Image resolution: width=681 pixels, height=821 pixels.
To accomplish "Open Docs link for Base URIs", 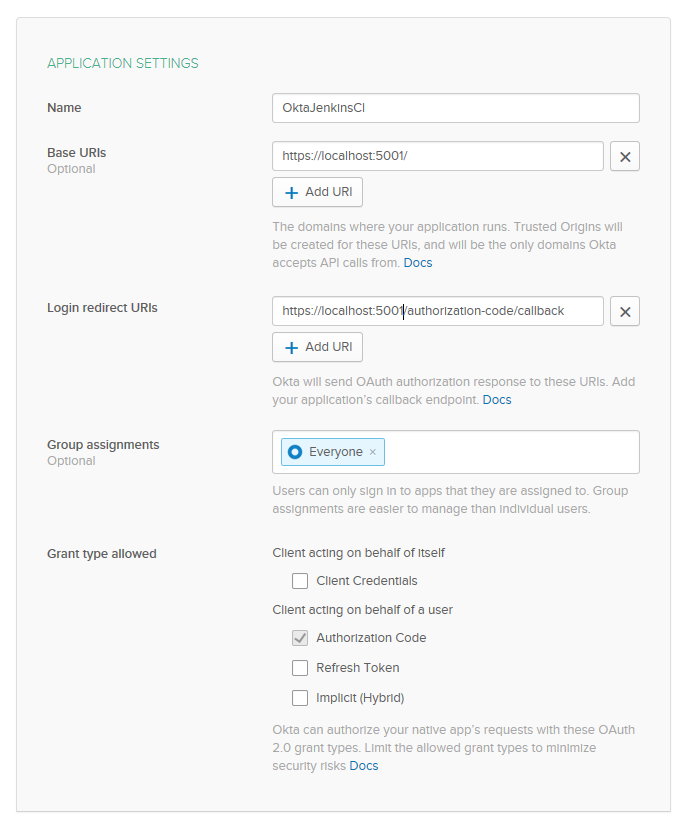I will pos(418,263).
